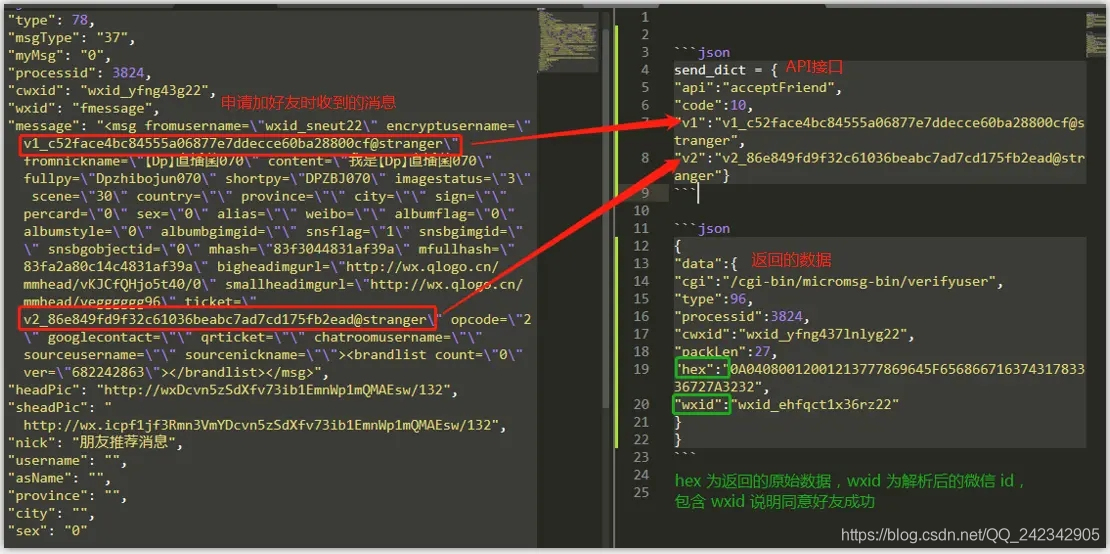Click the ```json fence on line 3
The width and height of the screenshot is (1110, 554).
click(x=702, y=52)
